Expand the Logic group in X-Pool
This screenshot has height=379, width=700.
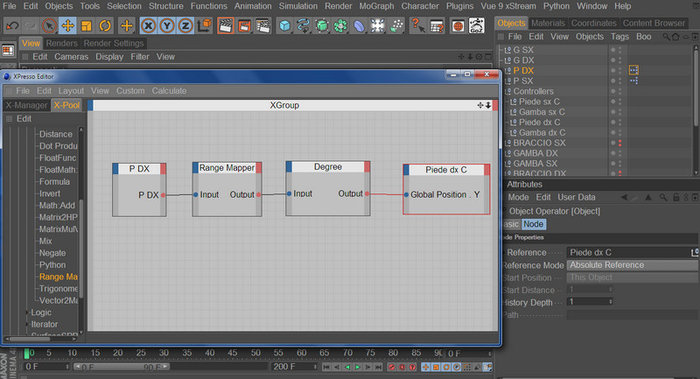coord(27,312)
